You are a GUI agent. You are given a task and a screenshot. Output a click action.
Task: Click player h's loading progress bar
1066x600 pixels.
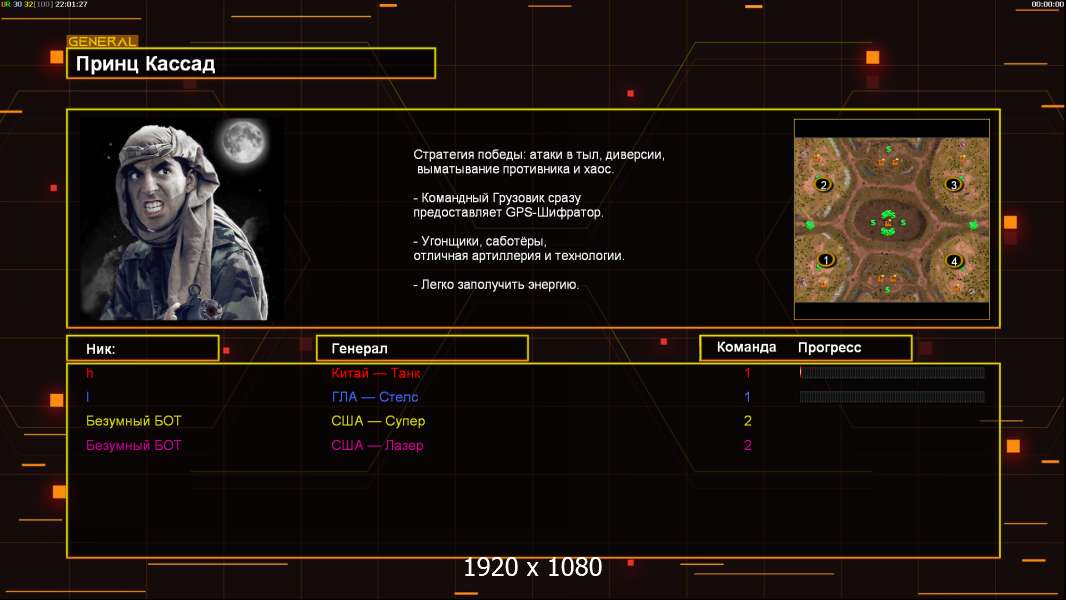point(892,373)
